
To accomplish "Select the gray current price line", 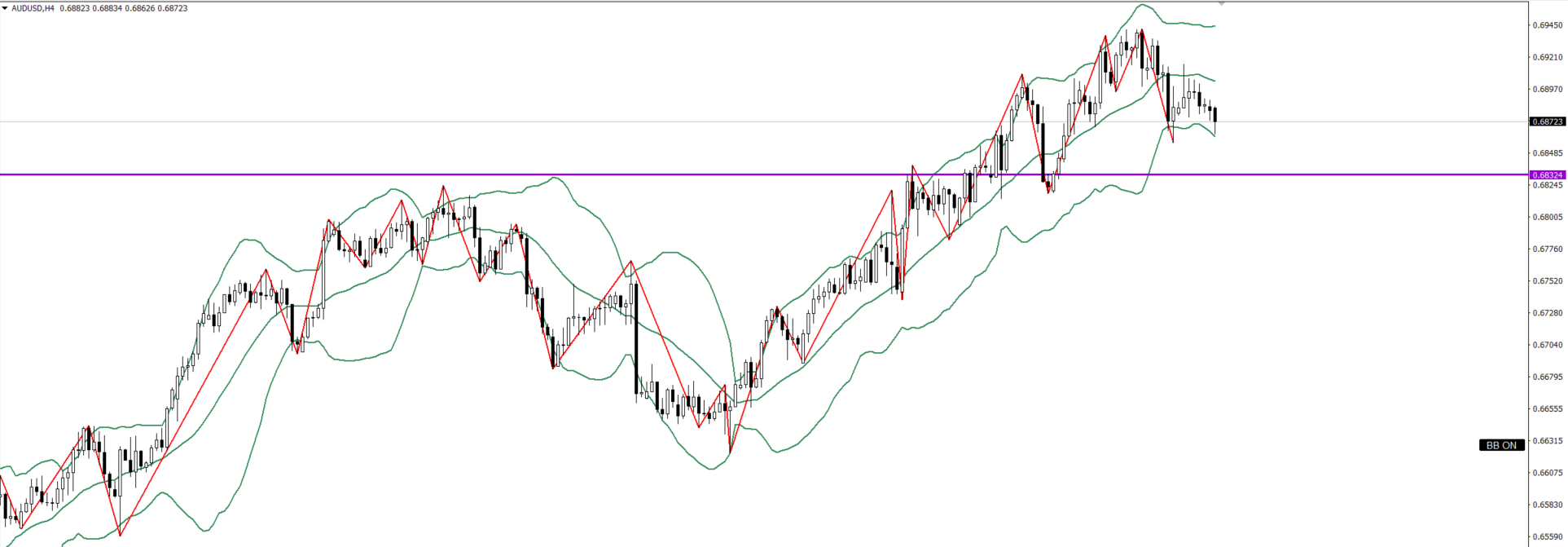I will coord(570,121).
